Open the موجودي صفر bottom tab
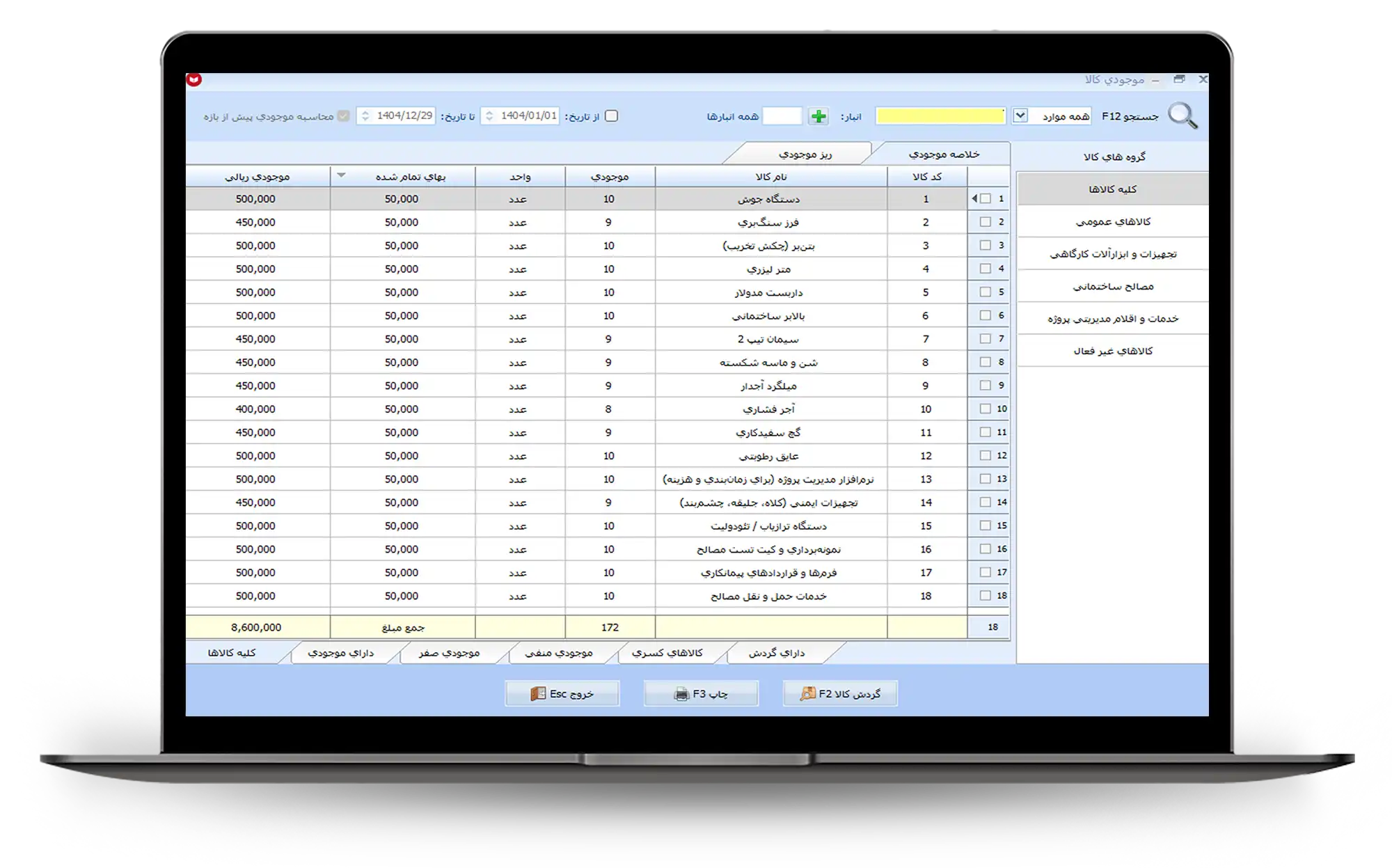 point(449,653)
